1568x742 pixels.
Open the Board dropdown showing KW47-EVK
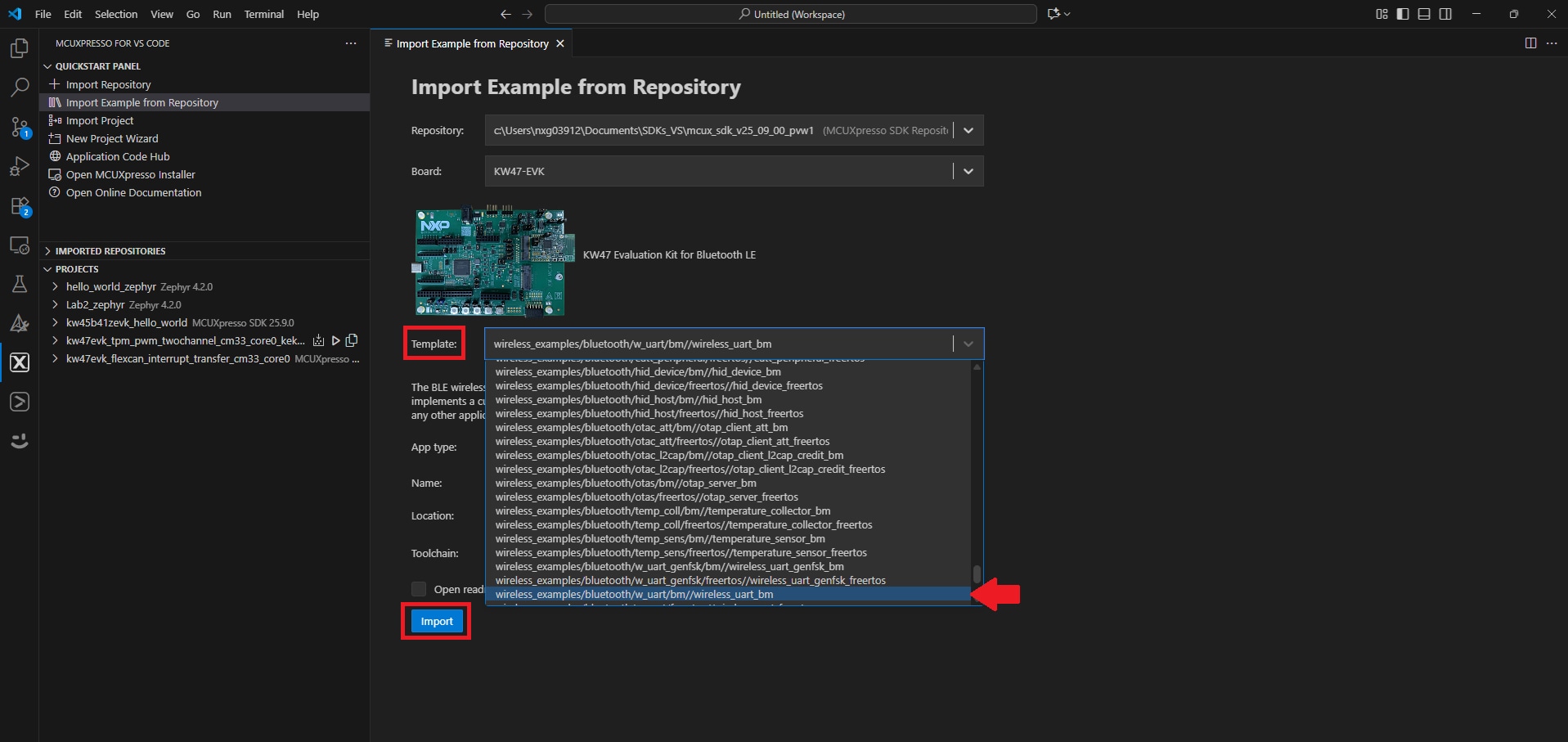point(968,171)
